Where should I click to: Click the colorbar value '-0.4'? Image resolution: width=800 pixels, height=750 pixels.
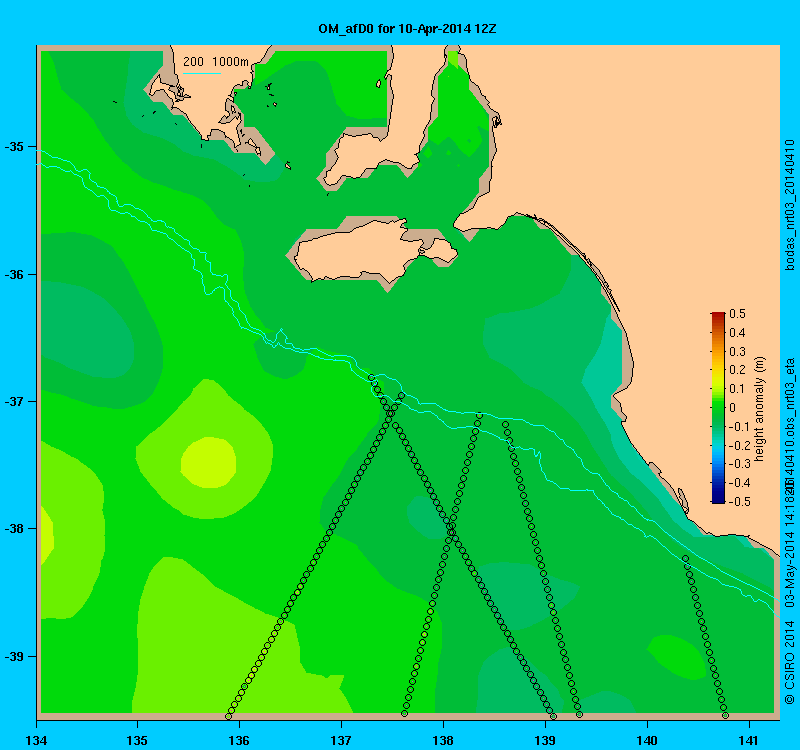tap(738, 483)
